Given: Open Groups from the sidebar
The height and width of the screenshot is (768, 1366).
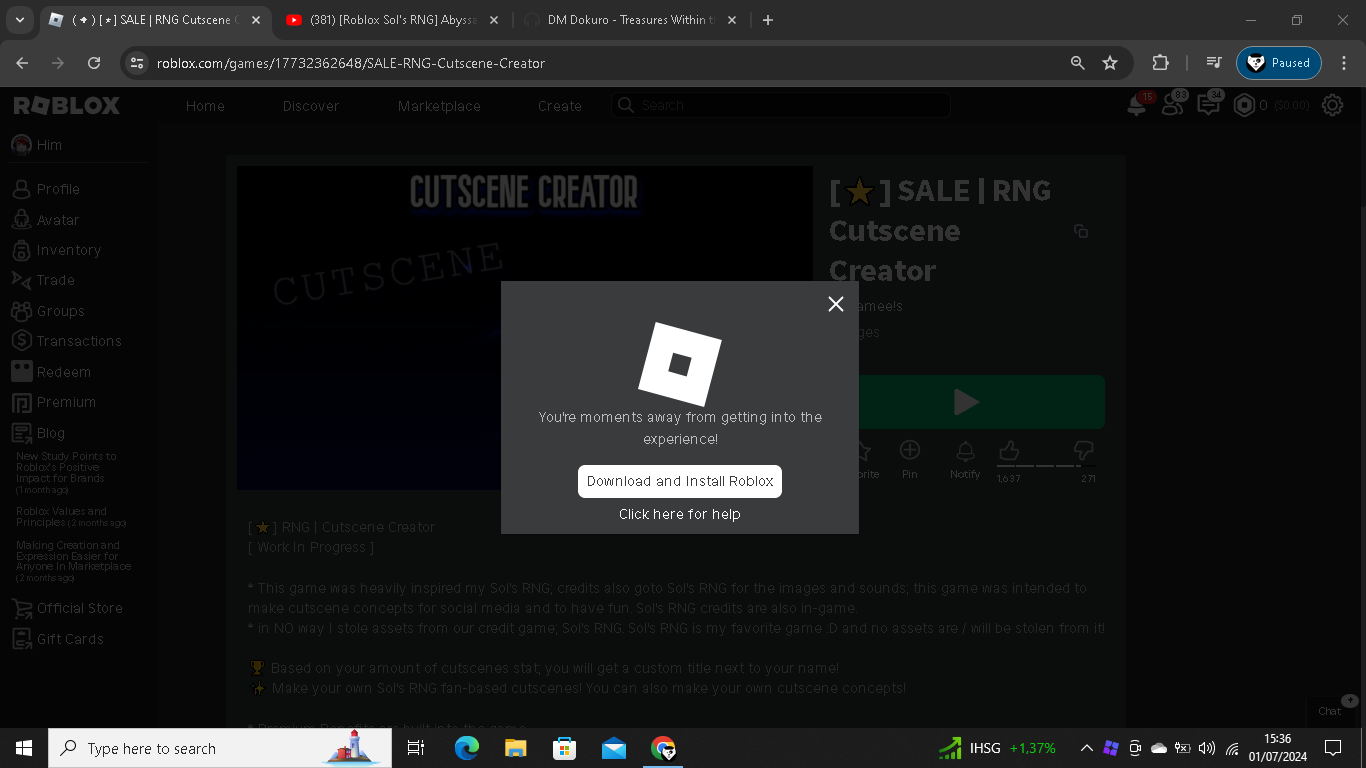Looking at the screenshot, I should click(x=48, y=311).
